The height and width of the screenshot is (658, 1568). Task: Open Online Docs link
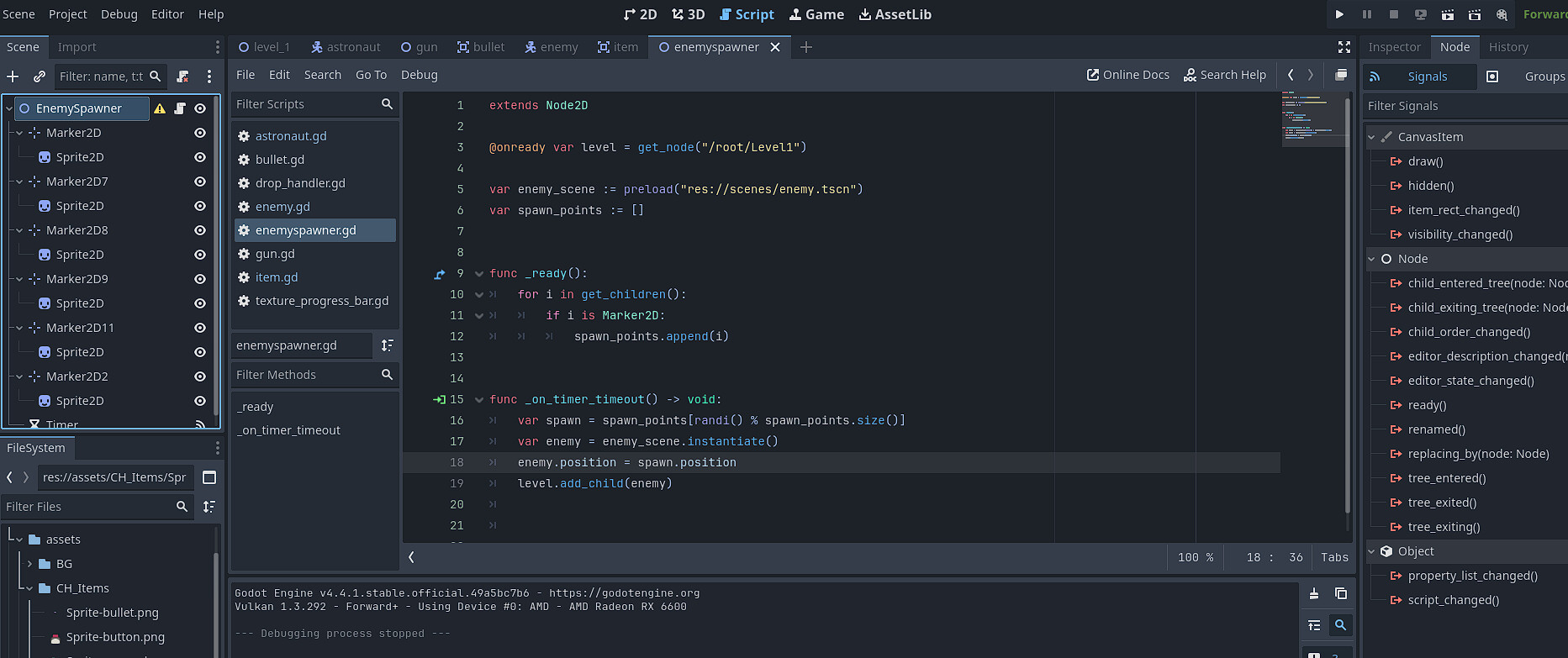pyautogui.click(x=1127, y=75)
